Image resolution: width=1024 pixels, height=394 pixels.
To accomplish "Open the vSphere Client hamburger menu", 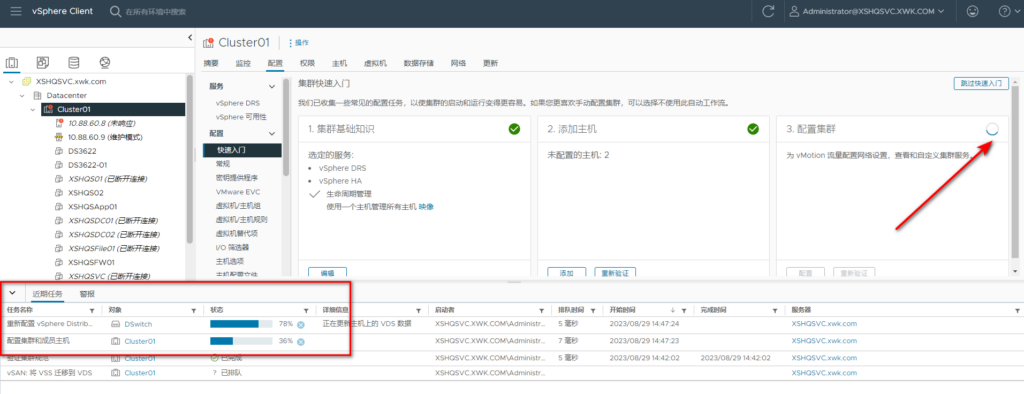I will pos(16,11).
